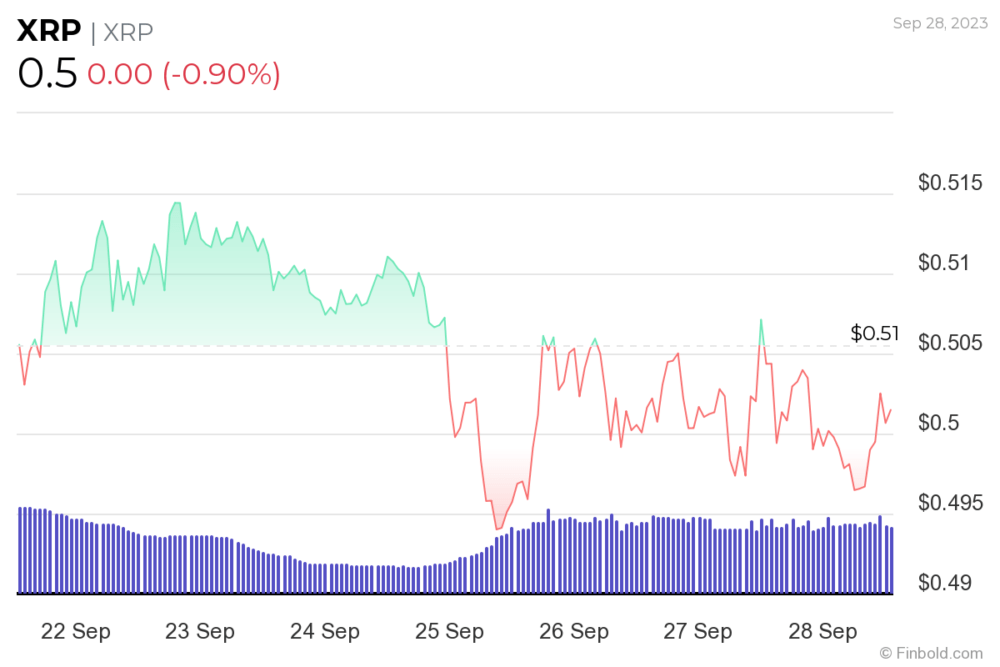Screen dimensions: 1000x667
Task: Select the 23 Sep date label
Action: (x=200, y=631)
